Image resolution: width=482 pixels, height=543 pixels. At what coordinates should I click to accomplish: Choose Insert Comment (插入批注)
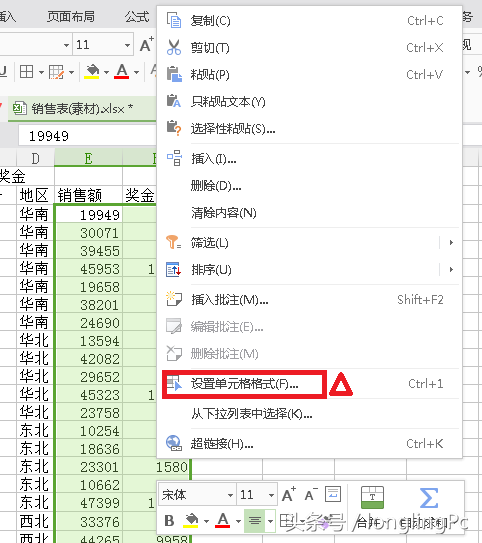[310, 300]
